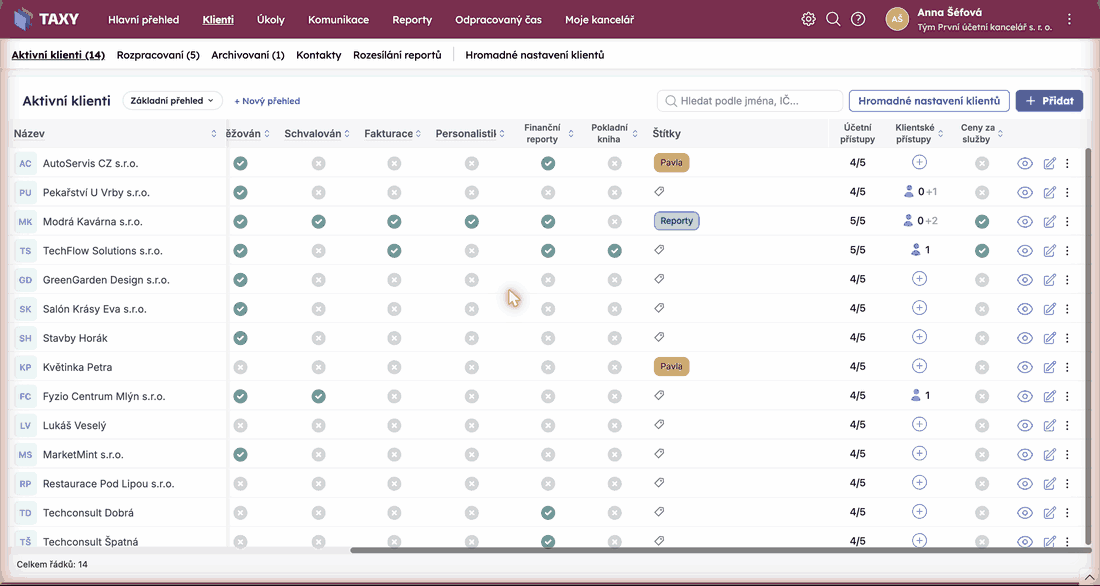Open the help question mark icon

tap(858, 20)
